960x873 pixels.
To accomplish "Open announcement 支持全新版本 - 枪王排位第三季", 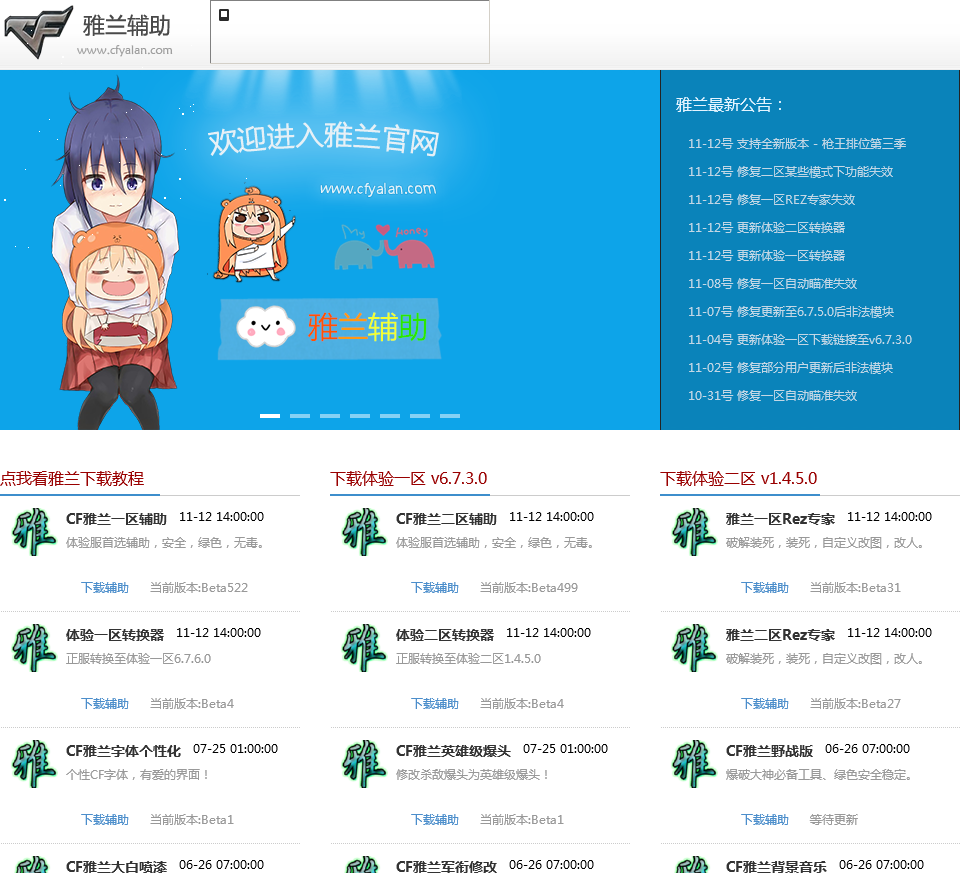I will click(x=797, y=144).
